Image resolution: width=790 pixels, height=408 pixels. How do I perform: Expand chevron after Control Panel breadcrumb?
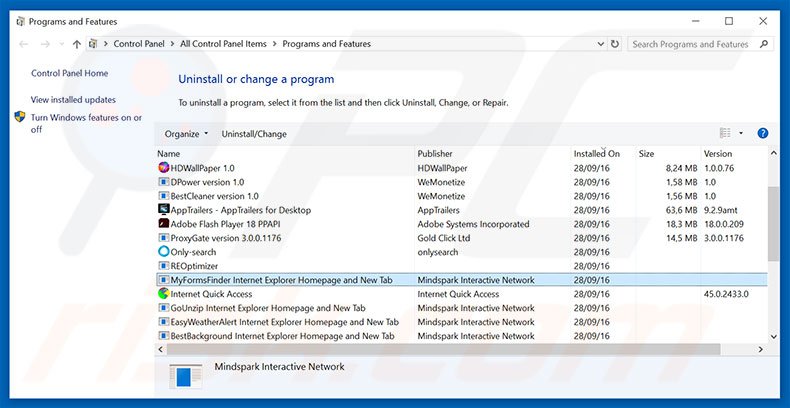pos(173,44)
